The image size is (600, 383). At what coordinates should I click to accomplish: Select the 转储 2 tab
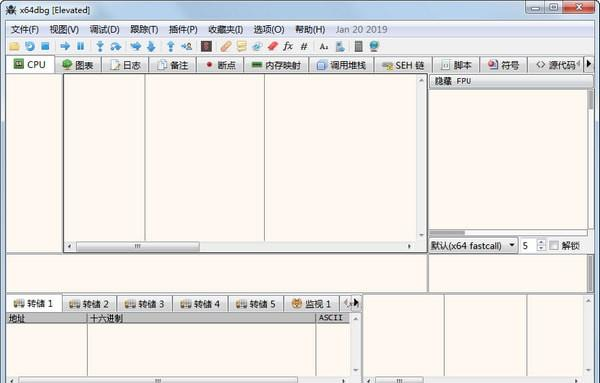point(89,304)
